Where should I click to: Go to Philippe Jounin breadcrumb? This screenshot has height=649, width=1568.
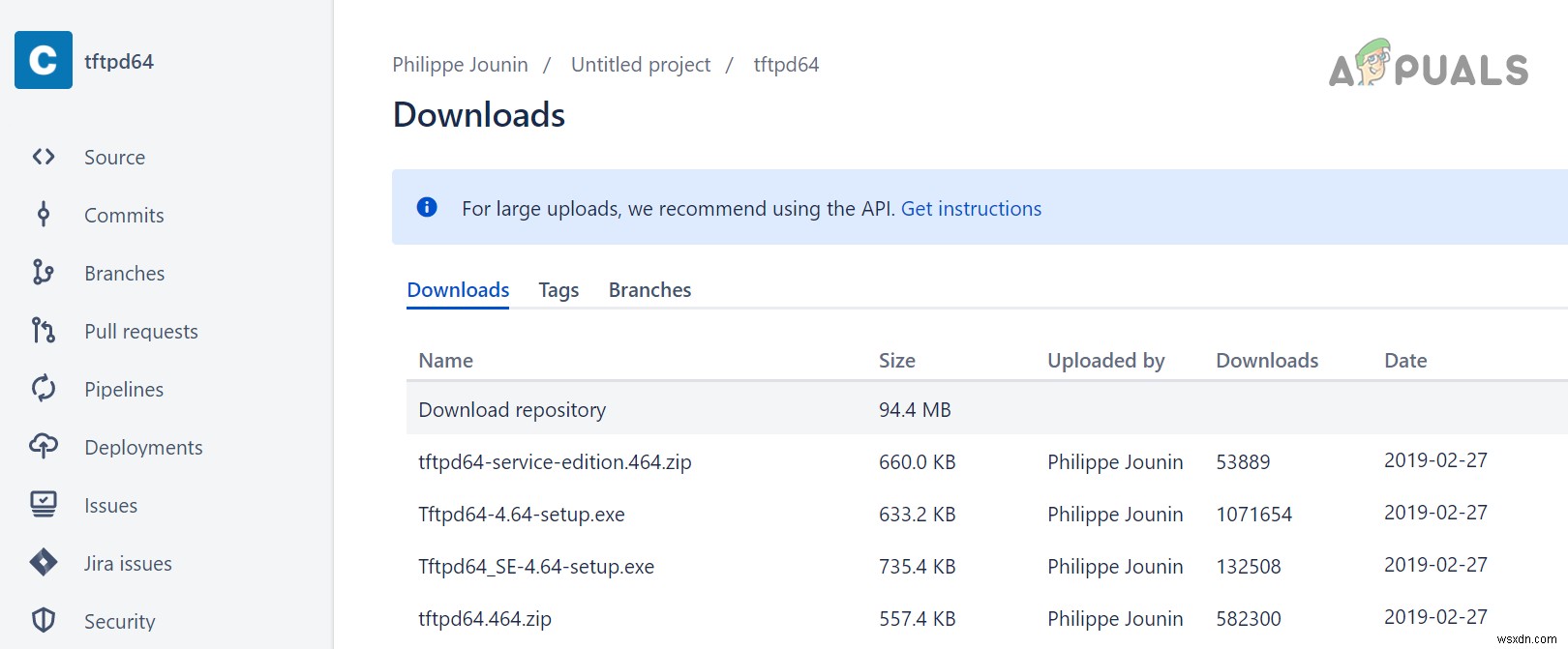(460, 65)
